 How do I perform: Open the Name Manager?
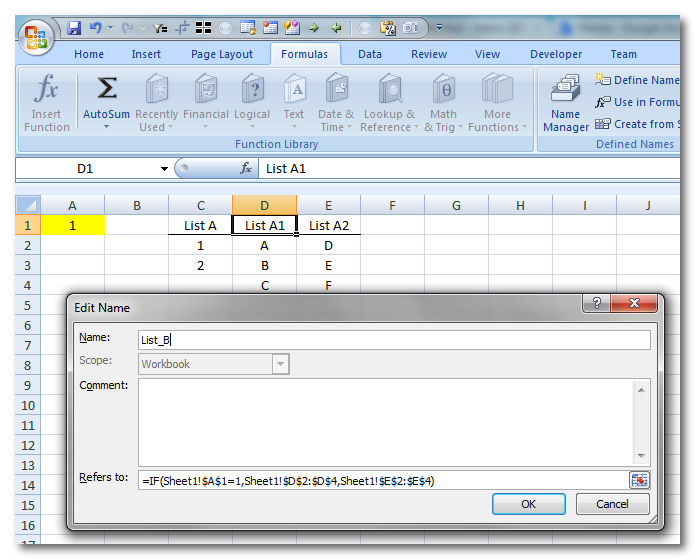[x=566, y=103]
